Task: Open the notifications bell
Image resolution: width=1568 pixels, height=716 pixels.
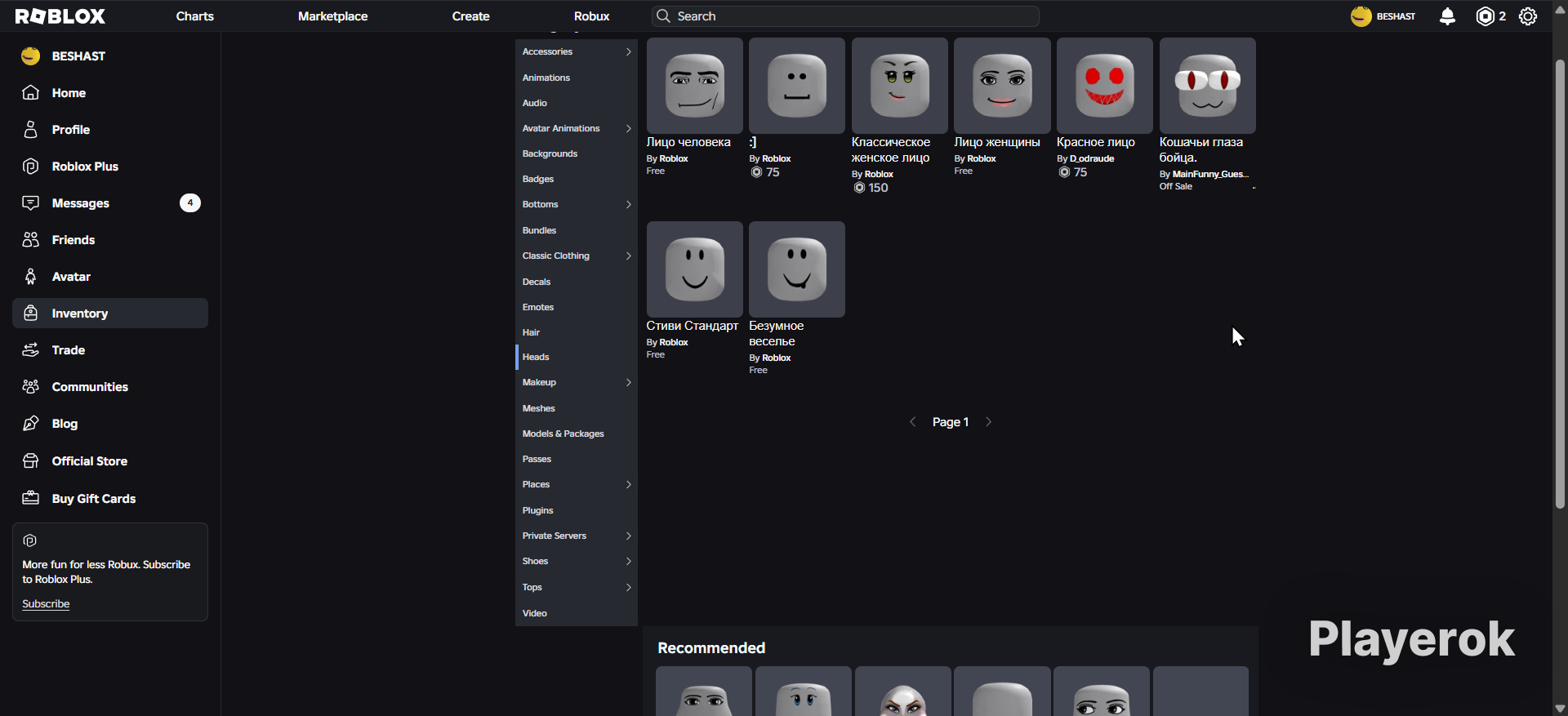Action: (x=1447, y=16)
